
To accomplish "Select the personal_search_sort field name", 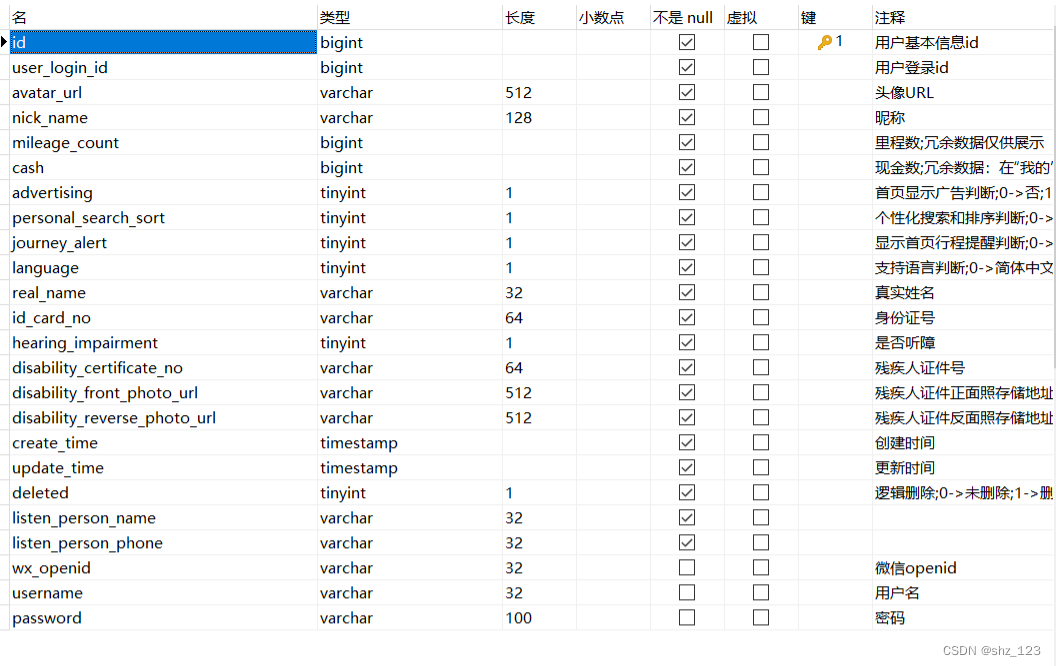I will click(x=88, y=218).
